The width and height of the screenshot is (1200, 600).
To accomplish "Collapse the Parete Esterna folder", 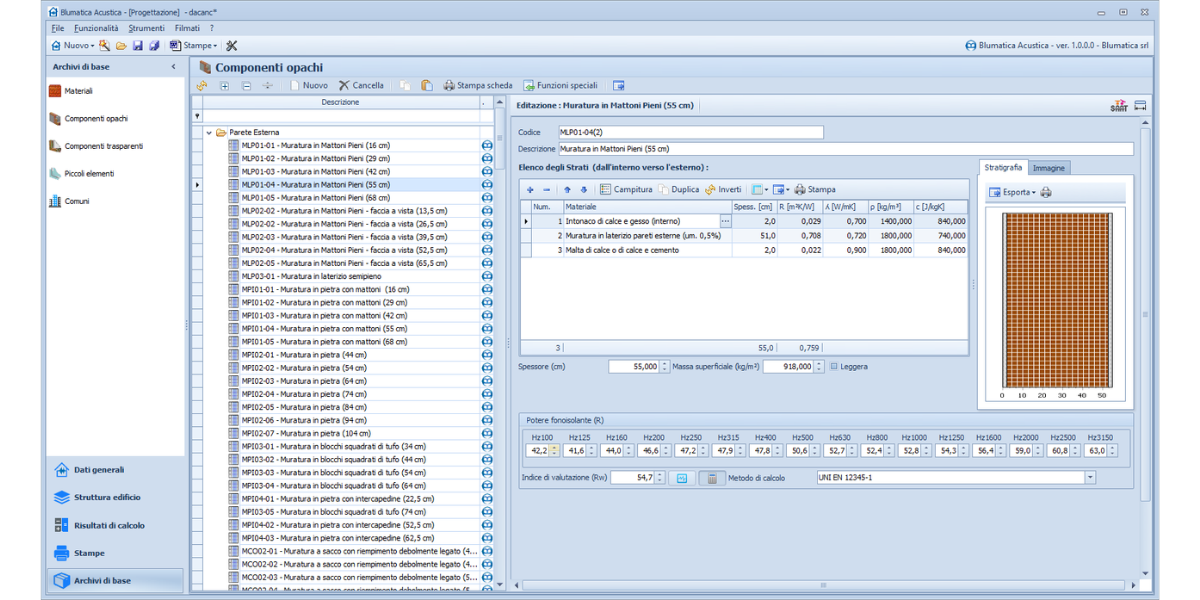I will tap(209, 132).
